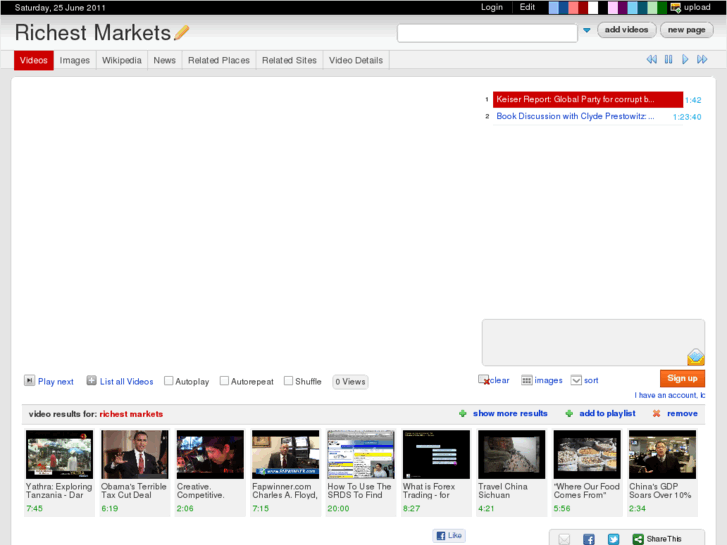Share the page via the Twitter icon

tap(613, 539)
